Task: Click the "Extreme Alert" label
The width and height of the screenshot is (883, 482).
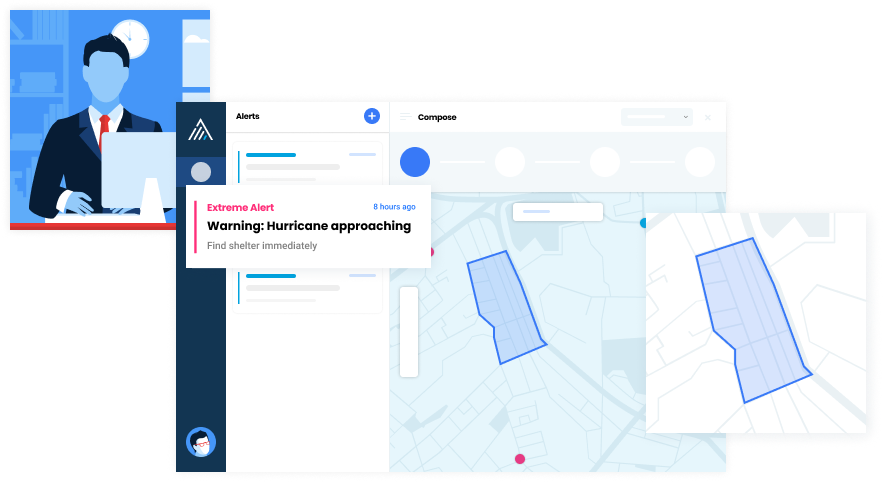Action: tap(240, 207)
